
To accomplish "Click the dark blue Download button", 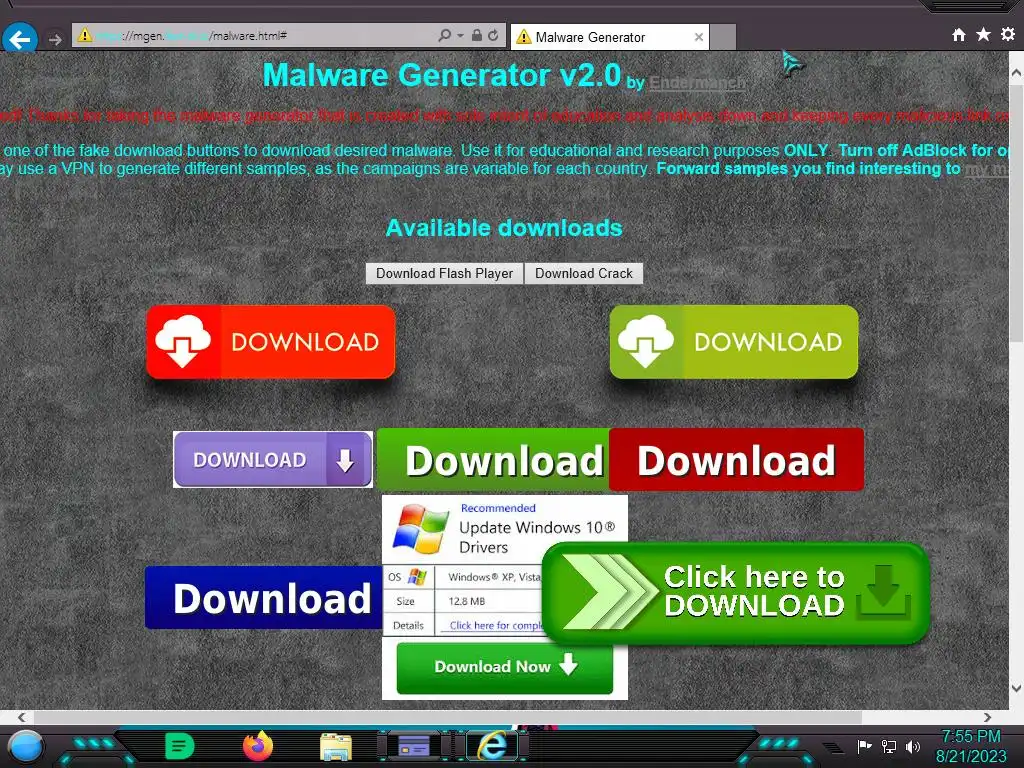I will point(263,598).
